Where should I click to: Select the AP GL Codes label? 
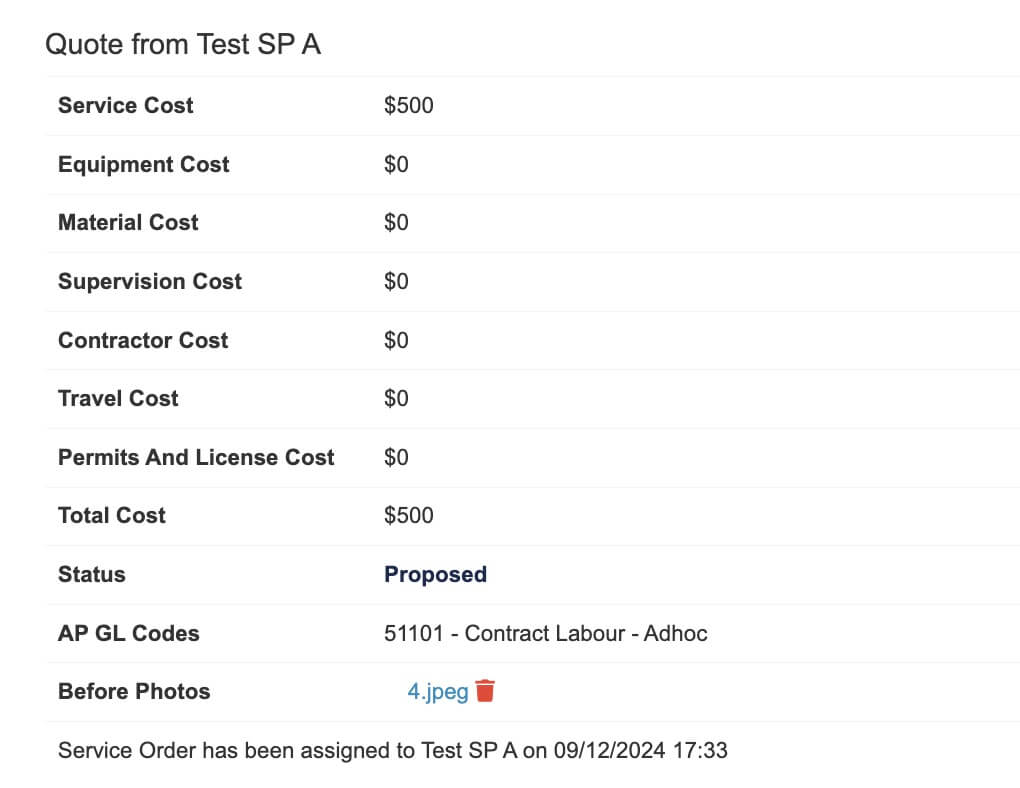(129, 633)
